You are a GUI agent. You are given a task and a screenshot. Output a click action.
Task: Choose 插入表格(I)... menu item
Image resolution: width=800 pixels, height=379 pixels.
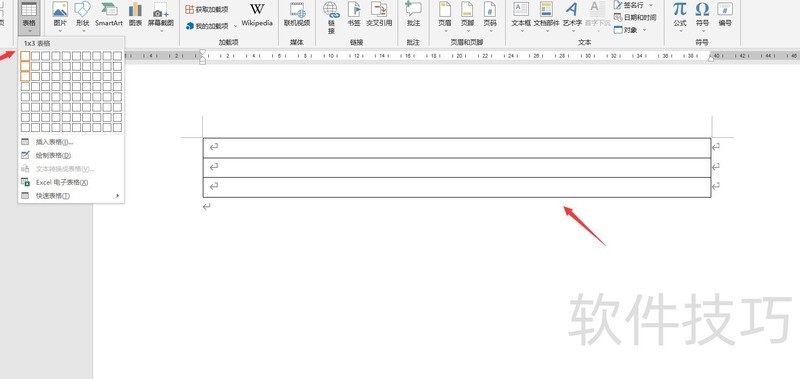pos(71,142)
